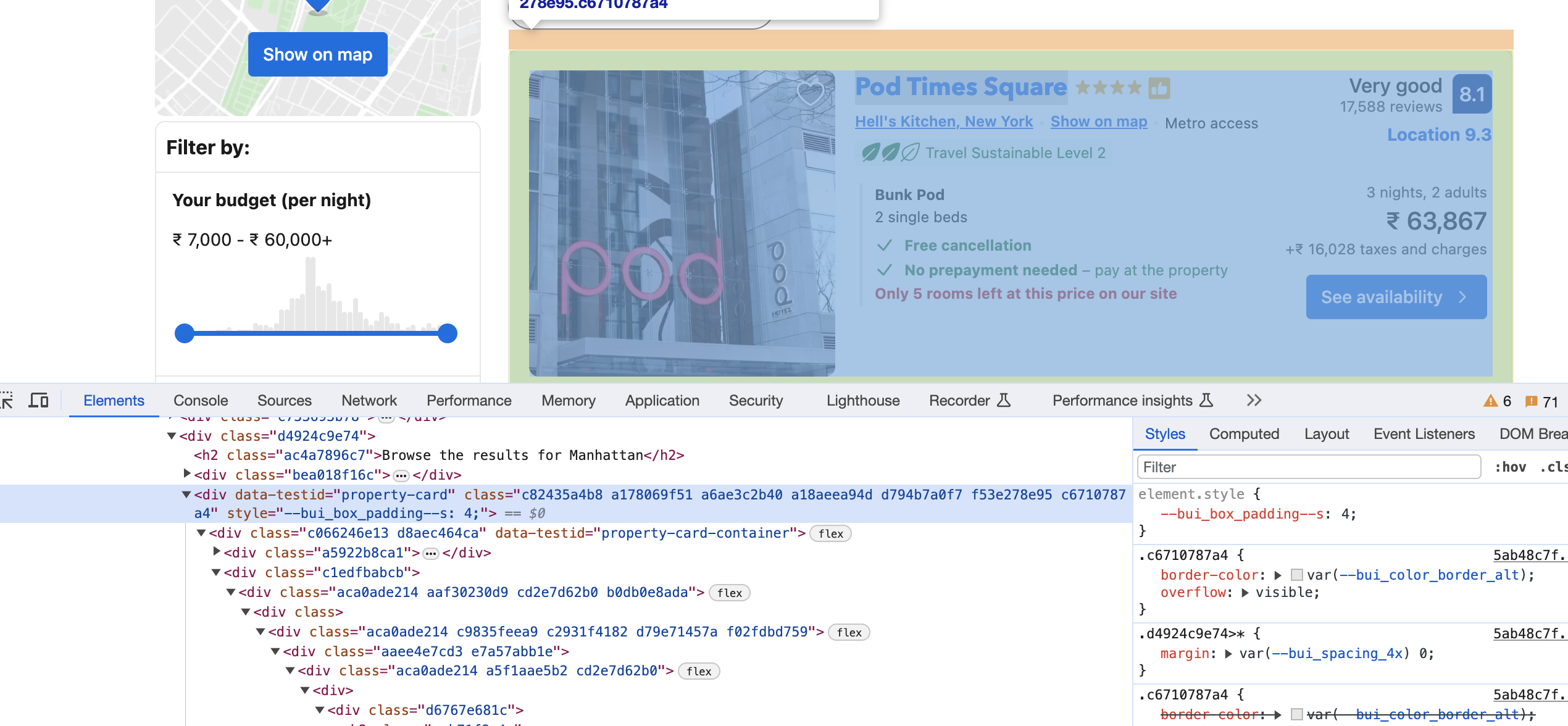Image resolution: width=1568 pixels, height=726 pixels.
Task: Select the Elements tab
Action: click(114, 401)
